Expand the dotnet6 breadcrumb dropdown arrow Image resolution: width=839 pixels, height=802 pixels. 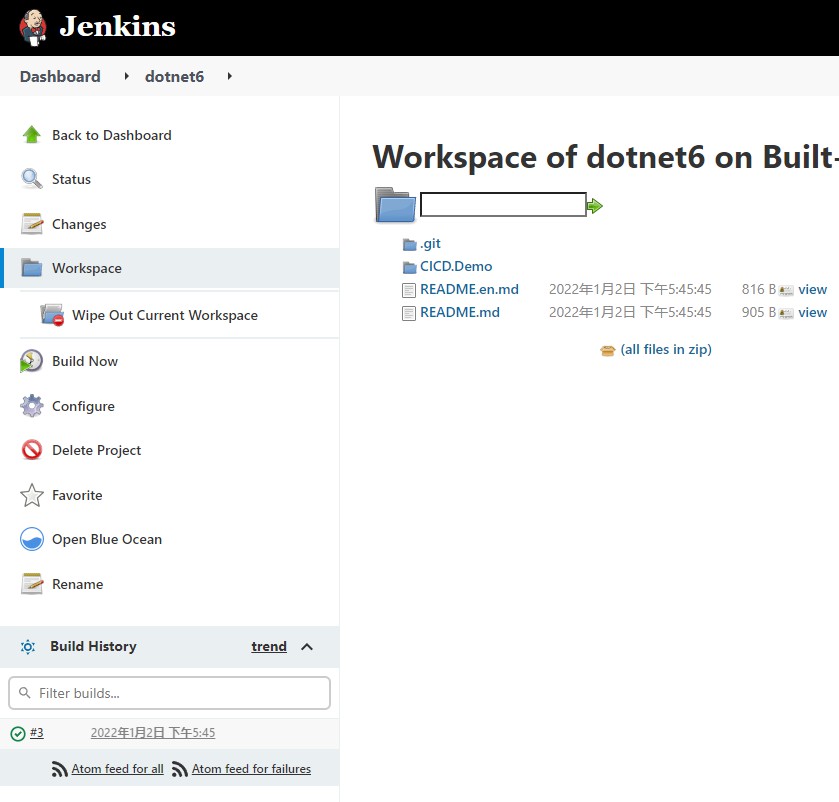229,76
